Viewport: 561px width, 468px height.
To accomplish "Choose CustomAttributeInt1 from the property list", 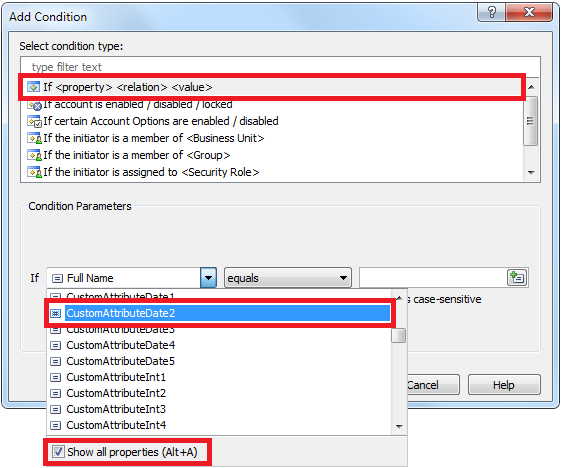I will pyautogui.click(x=116, y=377).
